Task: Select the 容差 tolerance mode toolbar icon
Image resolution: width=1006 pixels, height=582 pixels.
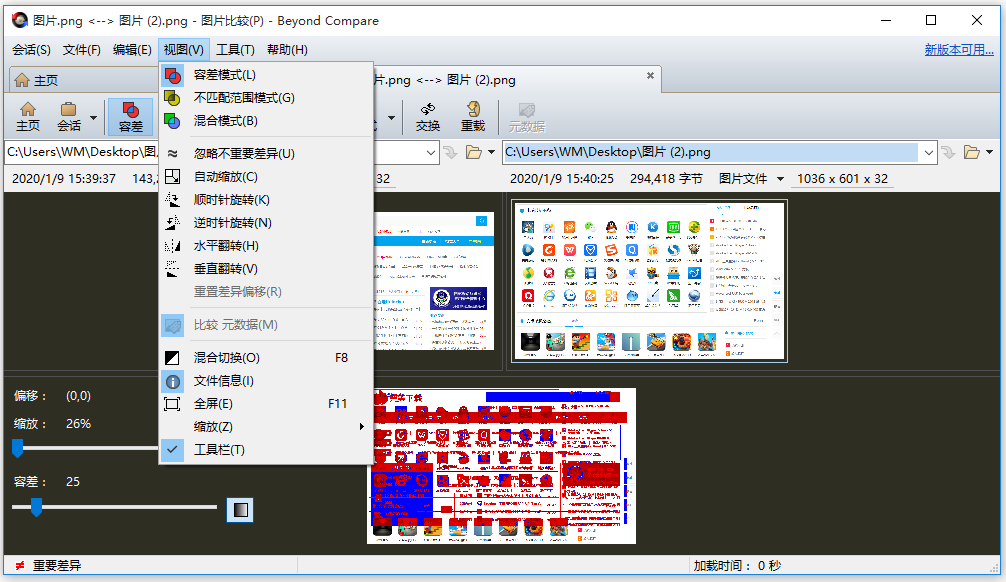Action: coord(130,116)
